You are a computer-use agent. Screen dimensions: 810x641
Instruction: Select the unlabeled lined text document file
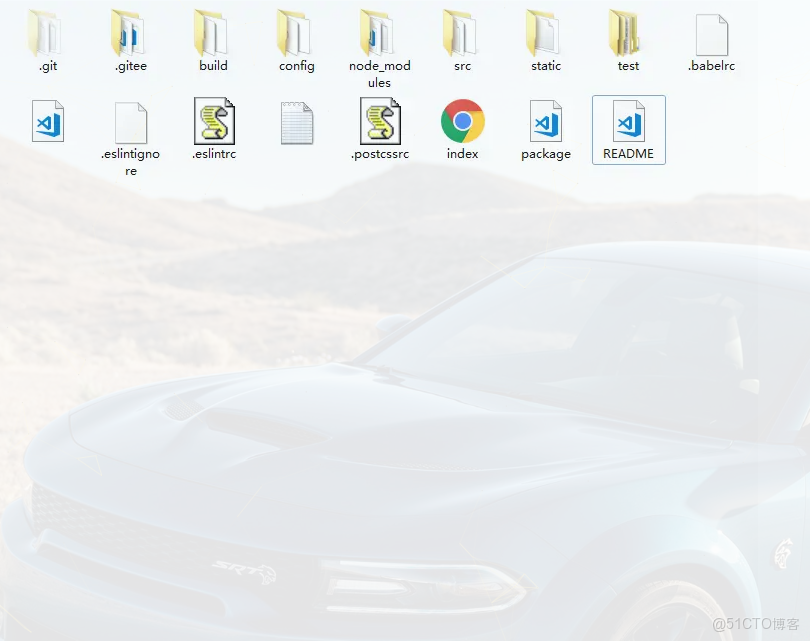point(297,123)
